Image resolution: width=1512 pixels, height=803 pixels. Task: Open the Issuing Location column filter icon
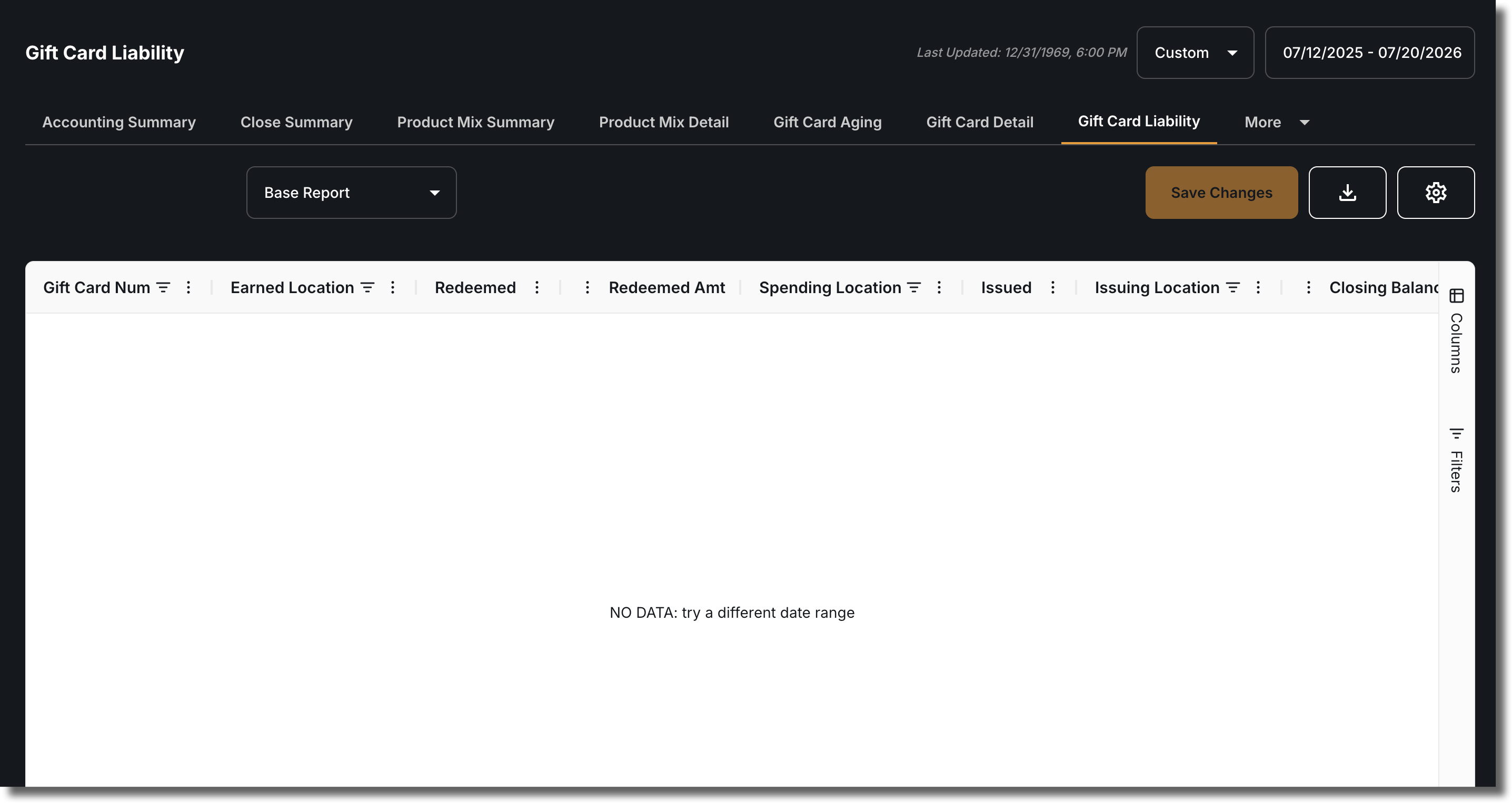(x=1232, y=287)
